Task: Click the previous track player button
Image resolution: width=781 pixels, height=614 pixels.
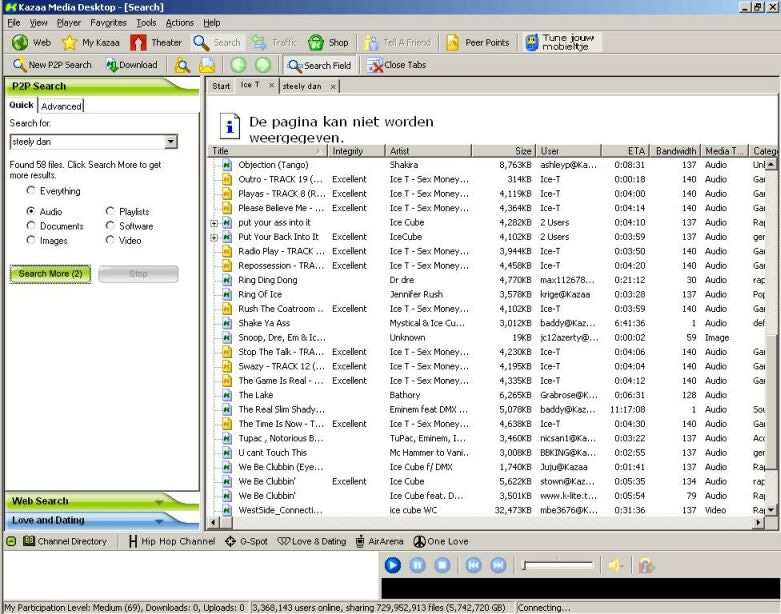Action: pyautogui.click(x=473, y=565)
